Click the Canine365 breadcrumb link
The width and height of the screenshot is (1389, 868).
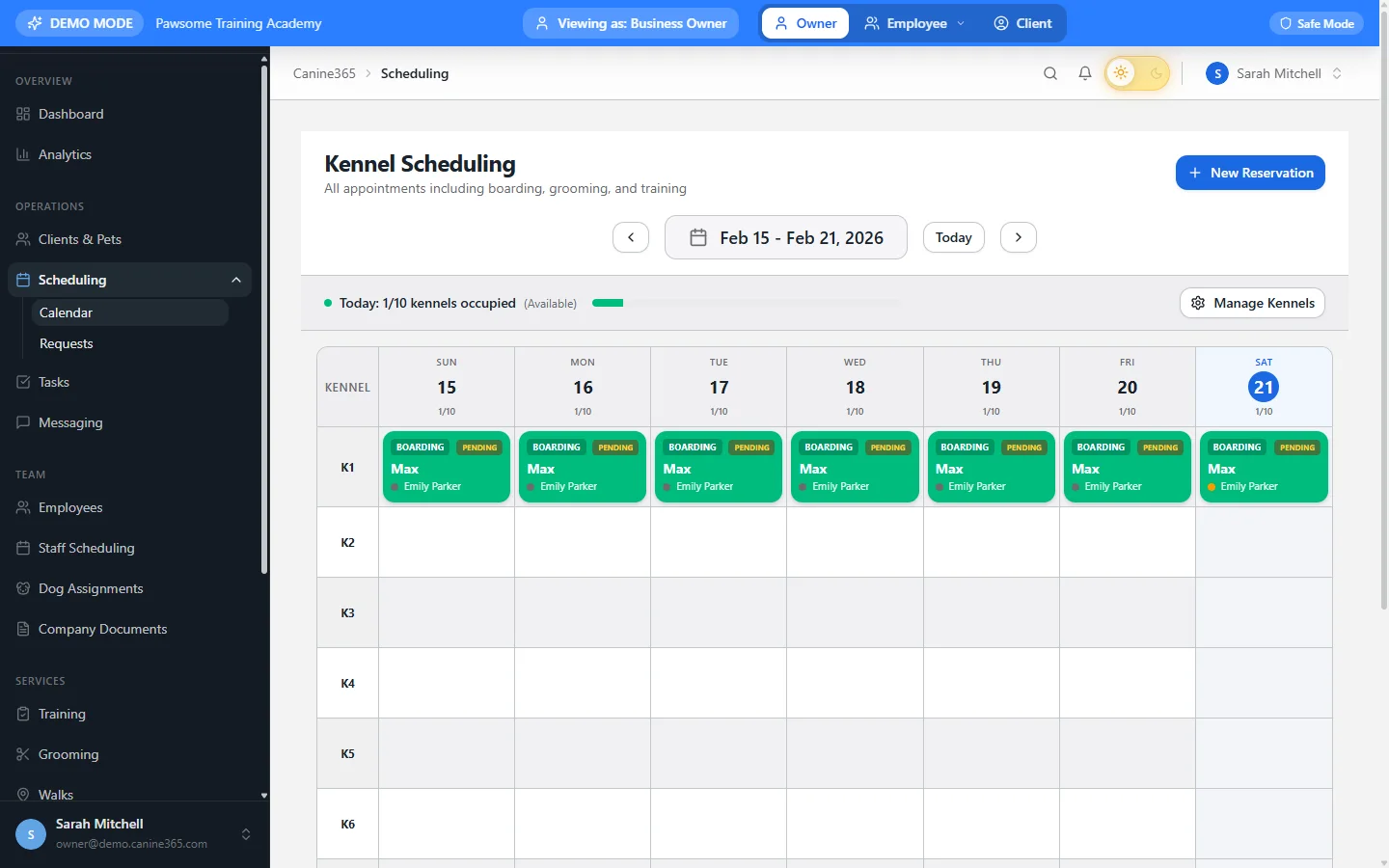[x=324, y=73]
